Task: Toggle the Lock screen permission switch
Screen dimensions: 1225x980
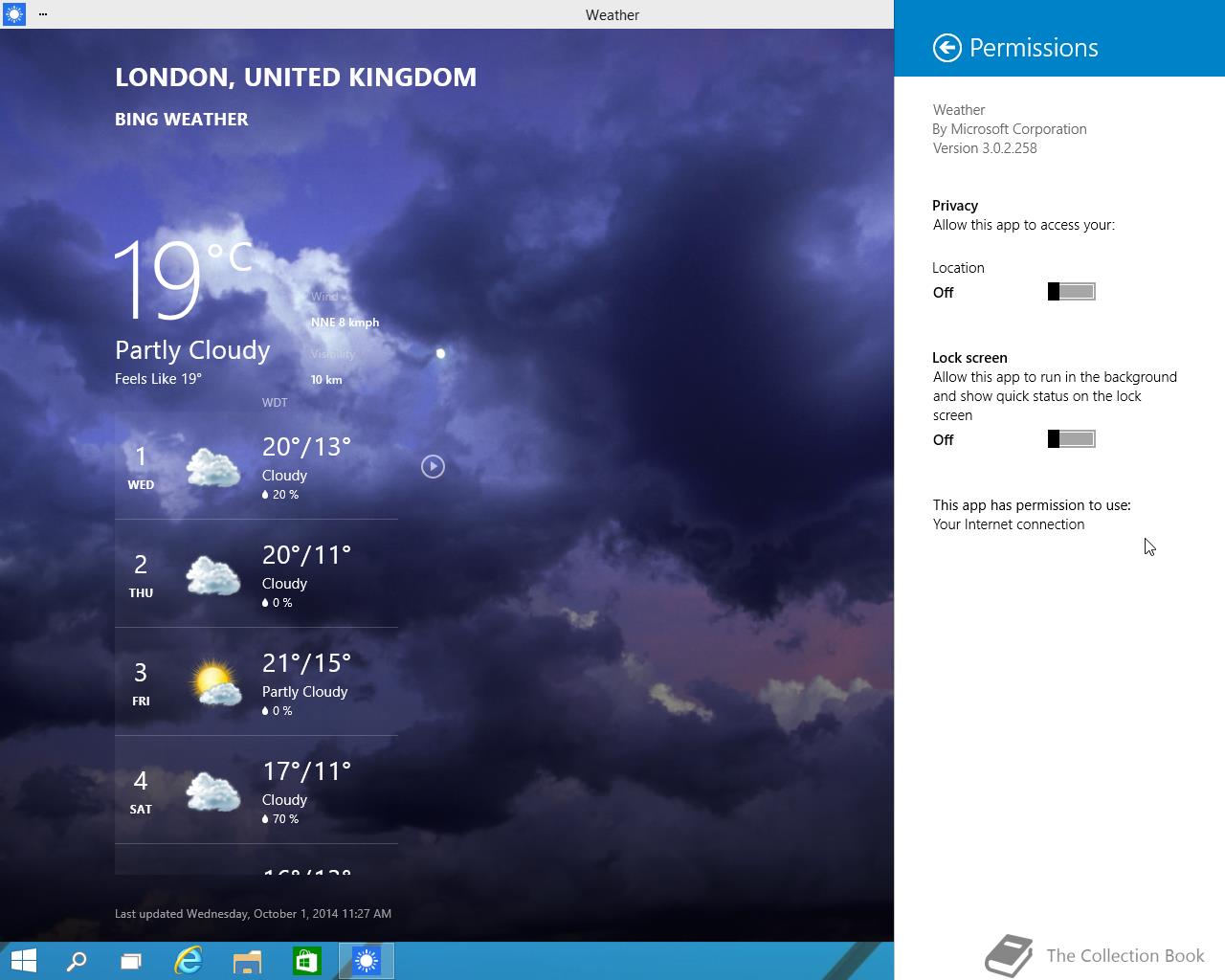Action: 1071,439
